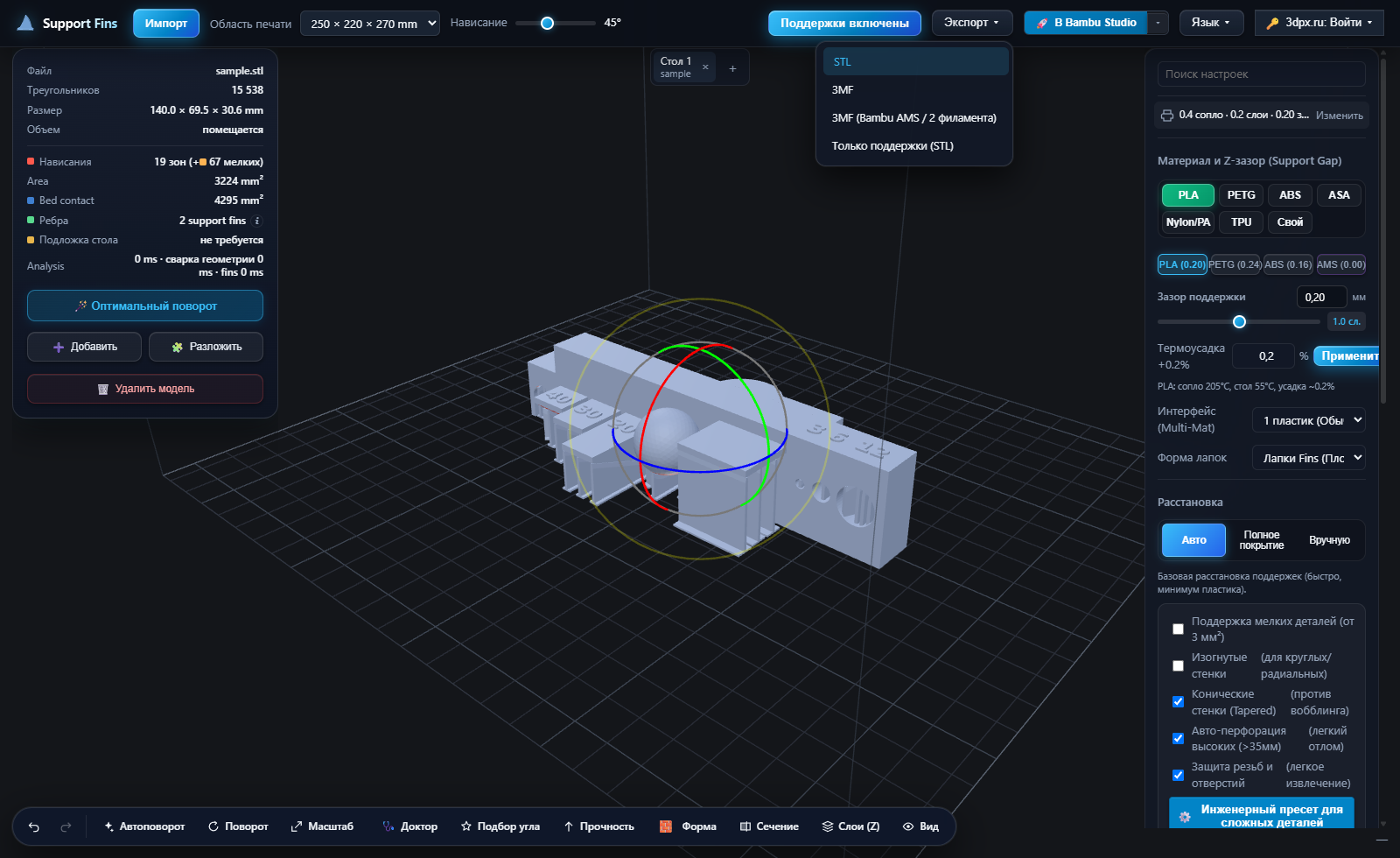The width and height of the screenshot is (1400, 858).
Task: Open the Прочность strength tool
Action: pyautogui.click(x=599, y=826)
